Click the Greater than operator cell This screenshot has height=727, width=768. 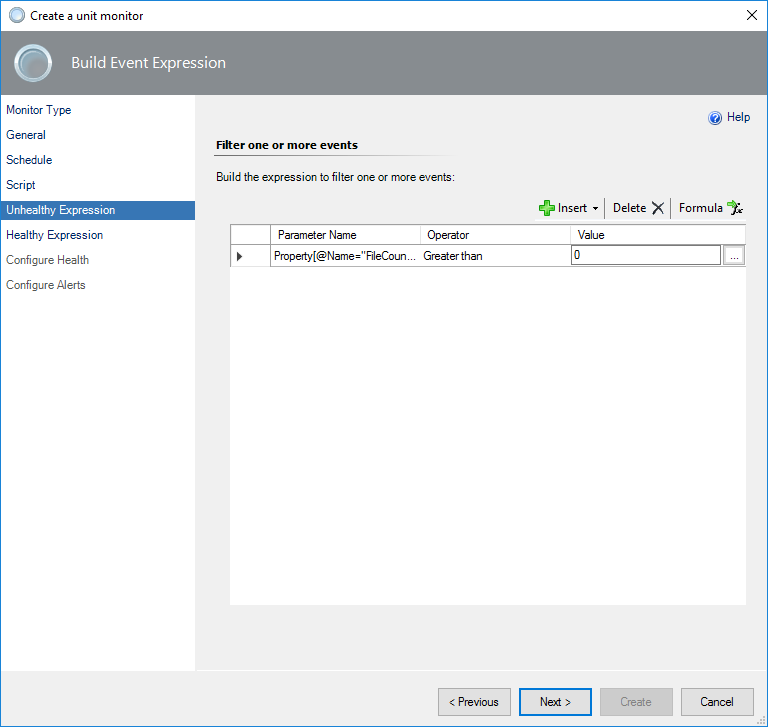click(x=495, y=256)
